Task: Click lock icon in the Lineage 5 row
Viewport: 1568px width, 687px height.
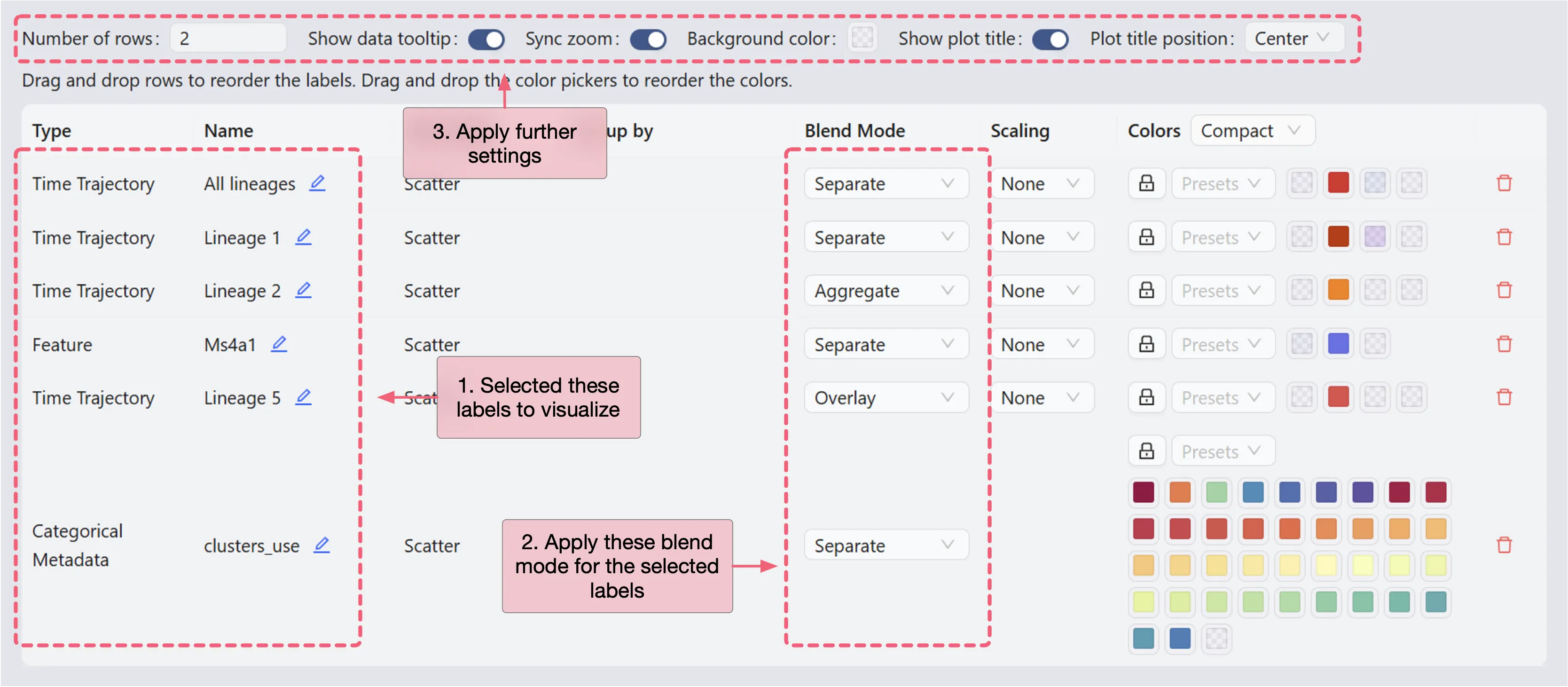Action: pos(1146,398)
